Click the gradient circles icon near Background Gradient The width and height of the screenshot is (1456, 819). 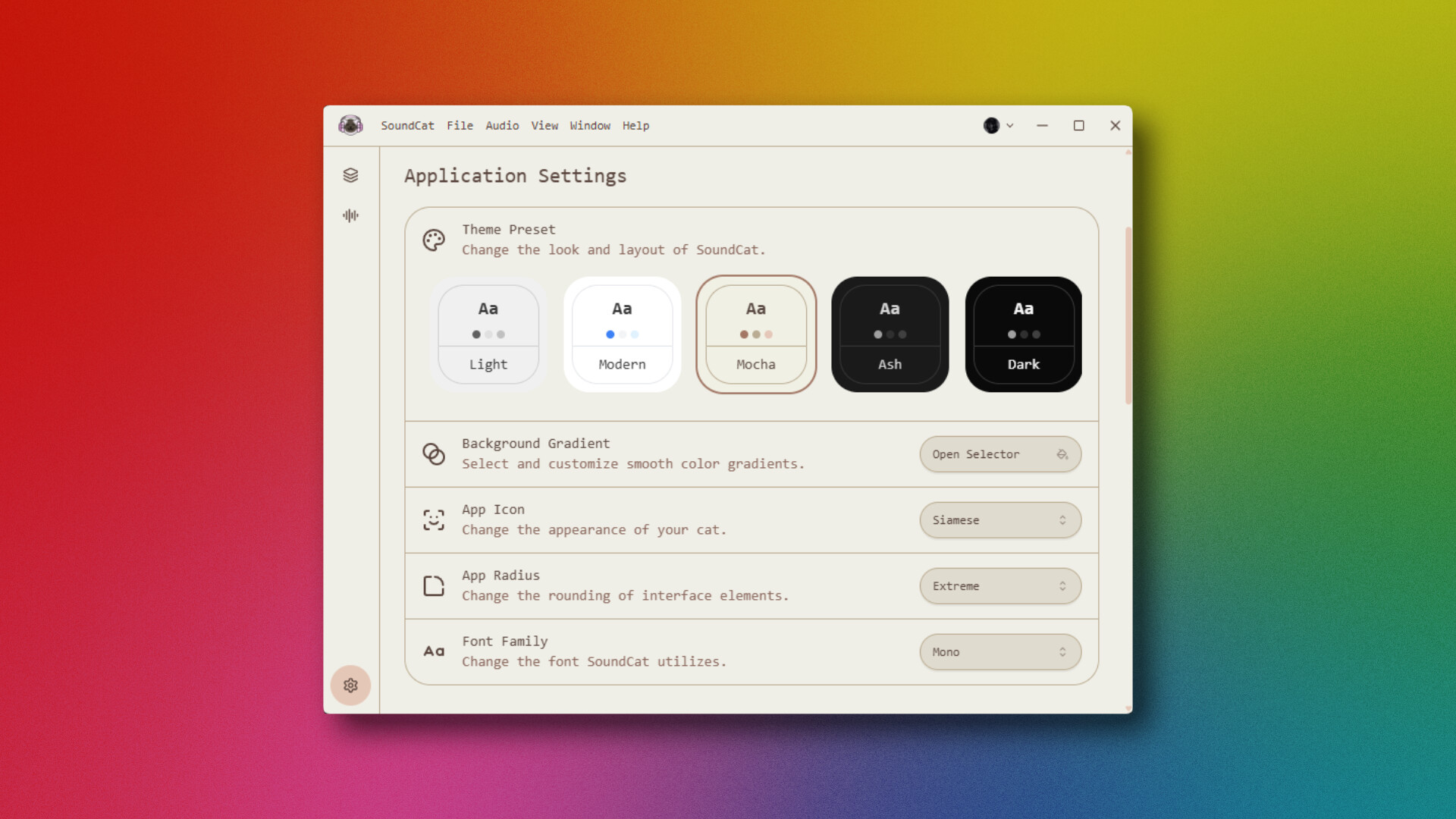pos(433,453)
